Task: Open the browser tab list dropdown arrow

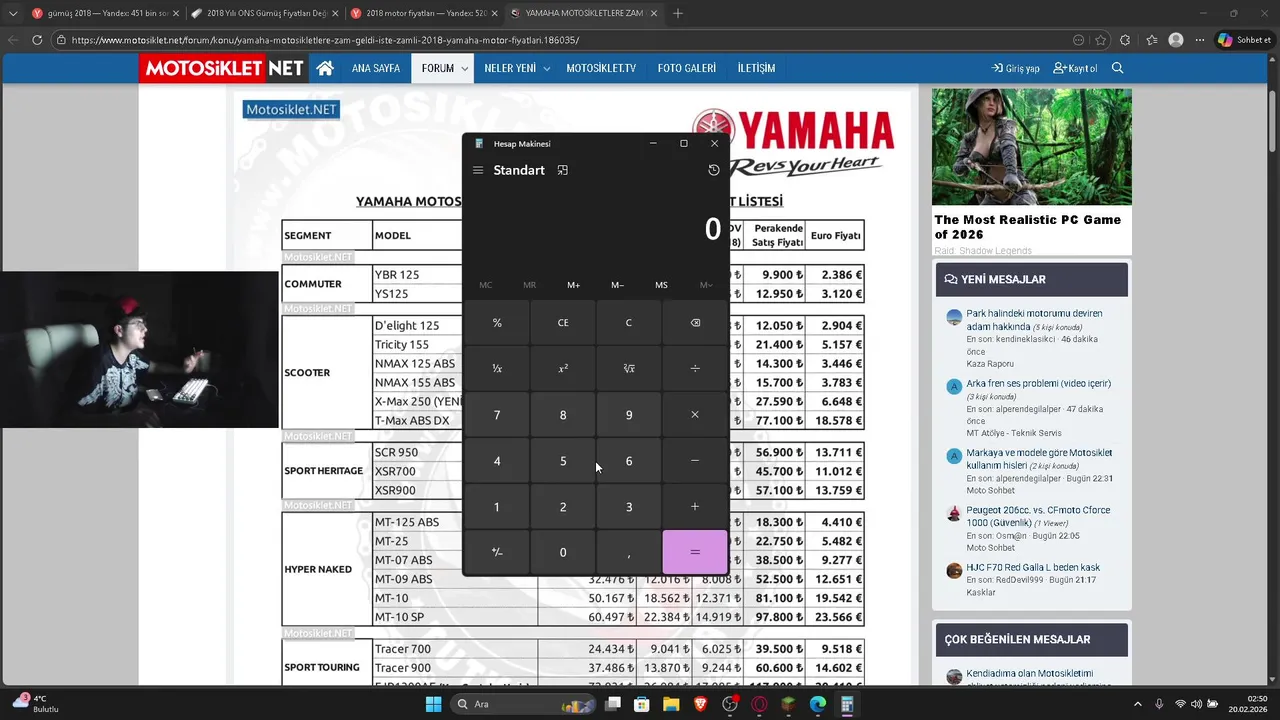Action: [13, 13]
